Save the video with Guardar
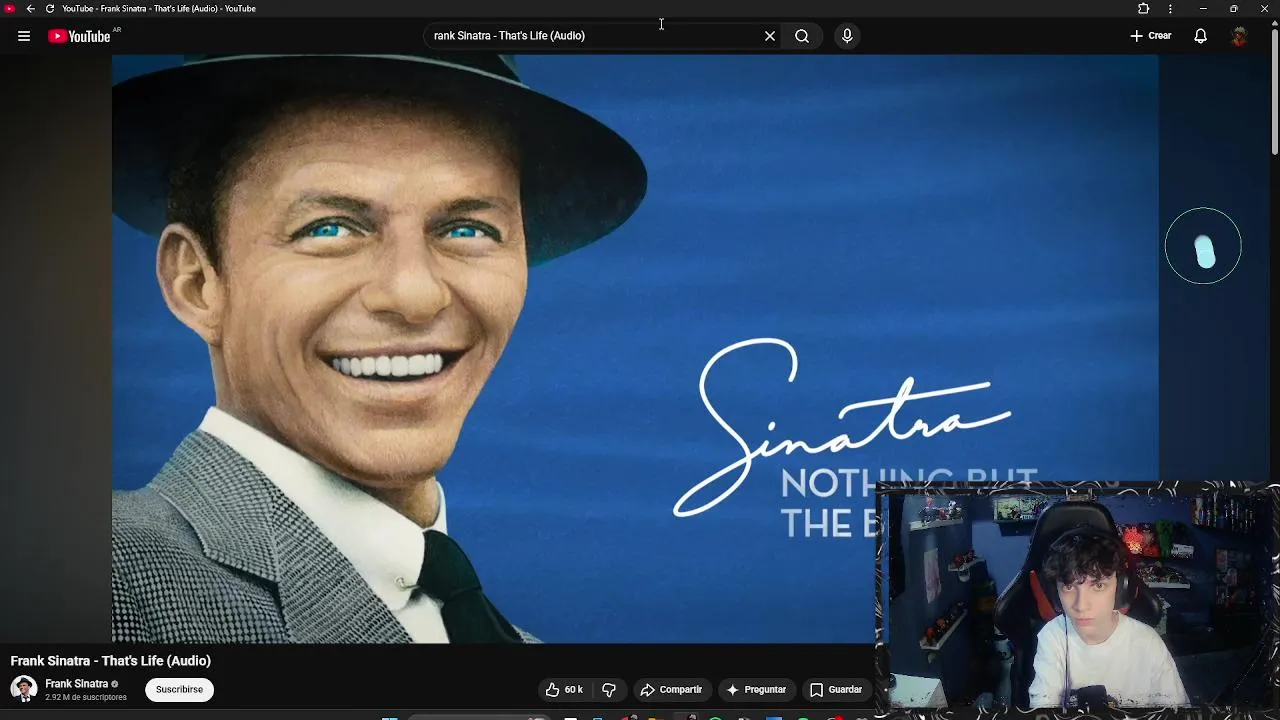The width and height of the screenshot is (1280, 720). (x=836, y=689)
